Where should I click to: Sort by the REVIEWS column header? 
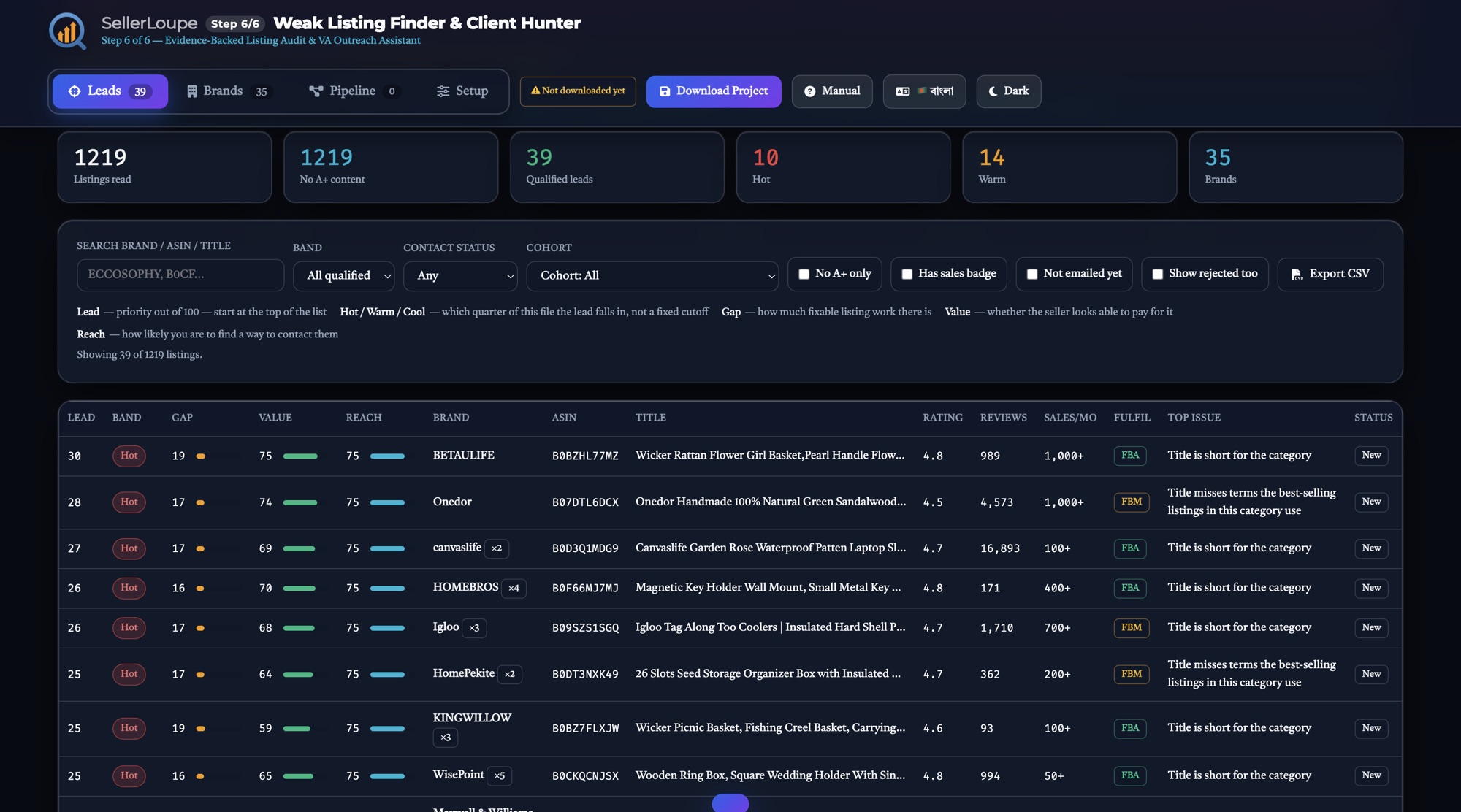pos(1003,418)
